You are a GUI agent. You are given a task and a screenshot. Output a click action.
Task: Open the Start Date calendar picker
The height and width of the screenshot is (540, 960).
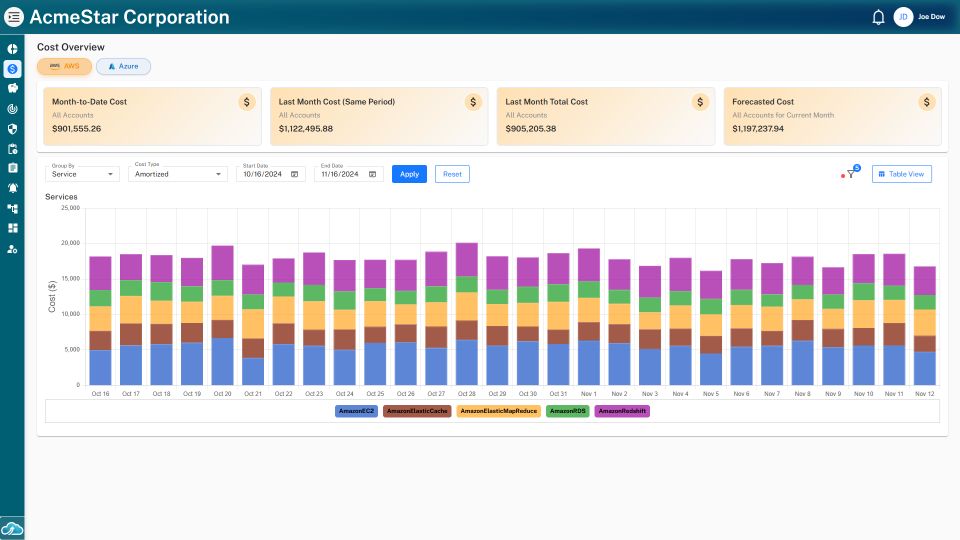tap(294, 174)
